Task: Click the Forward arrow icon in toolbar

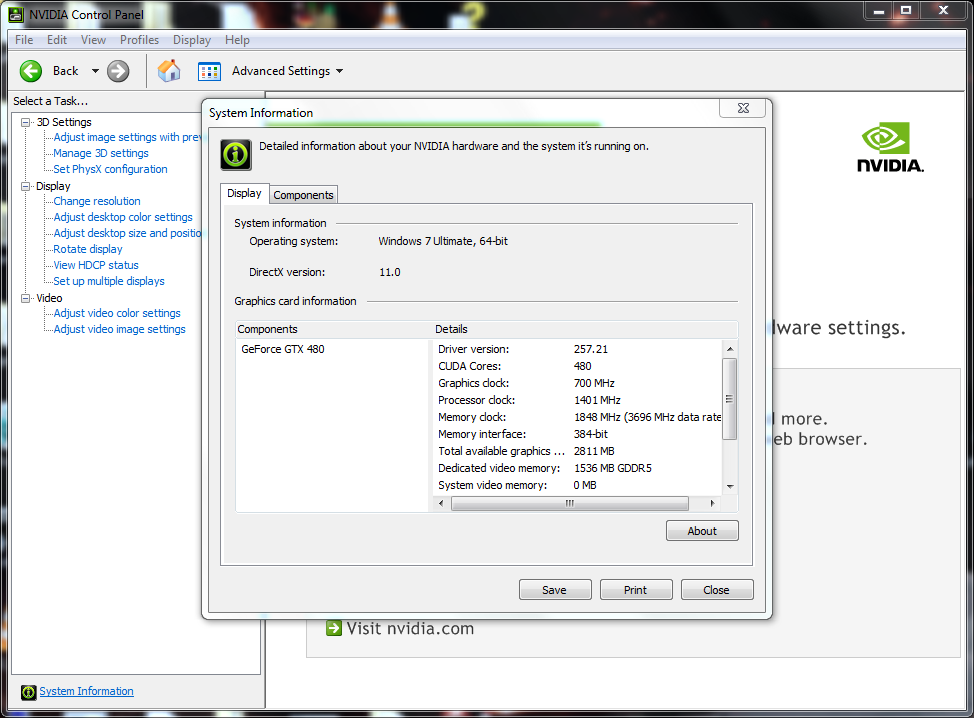Action: click(118, 71)
